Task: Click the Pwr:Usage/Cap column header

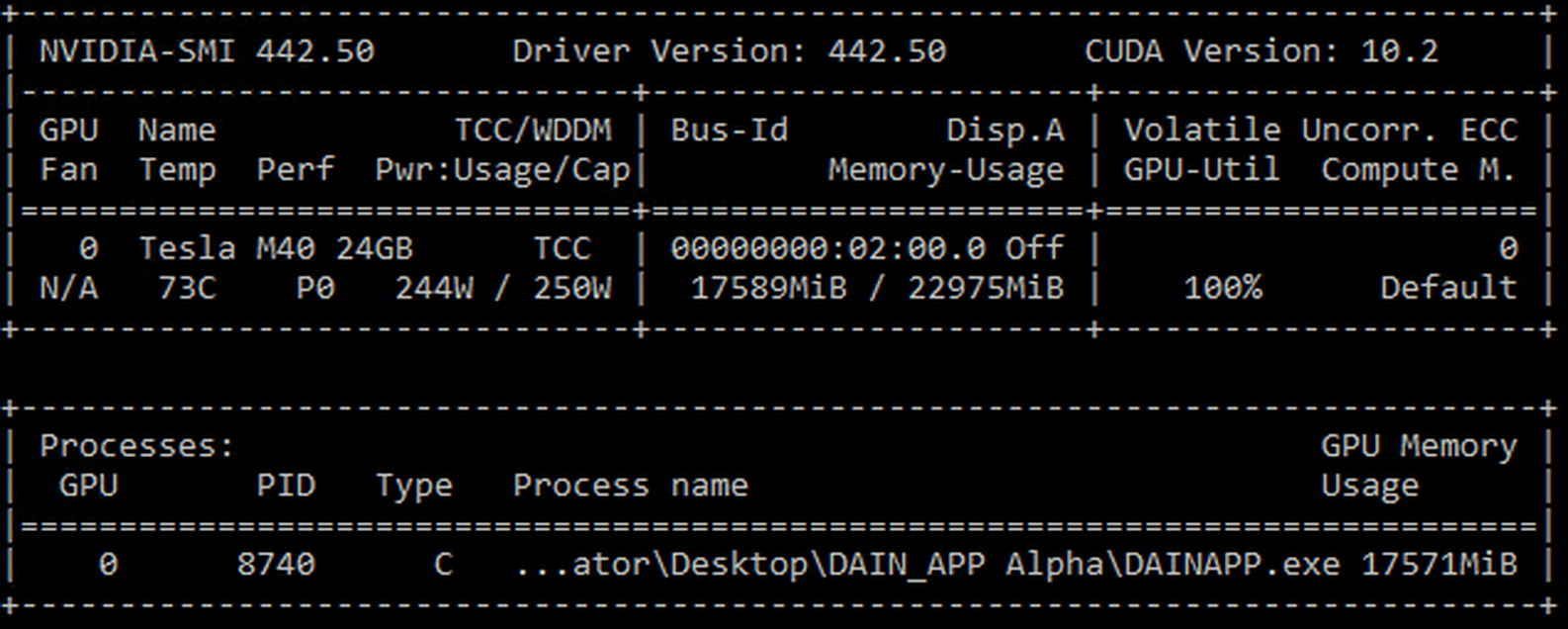Action: [x=502, y=170]
